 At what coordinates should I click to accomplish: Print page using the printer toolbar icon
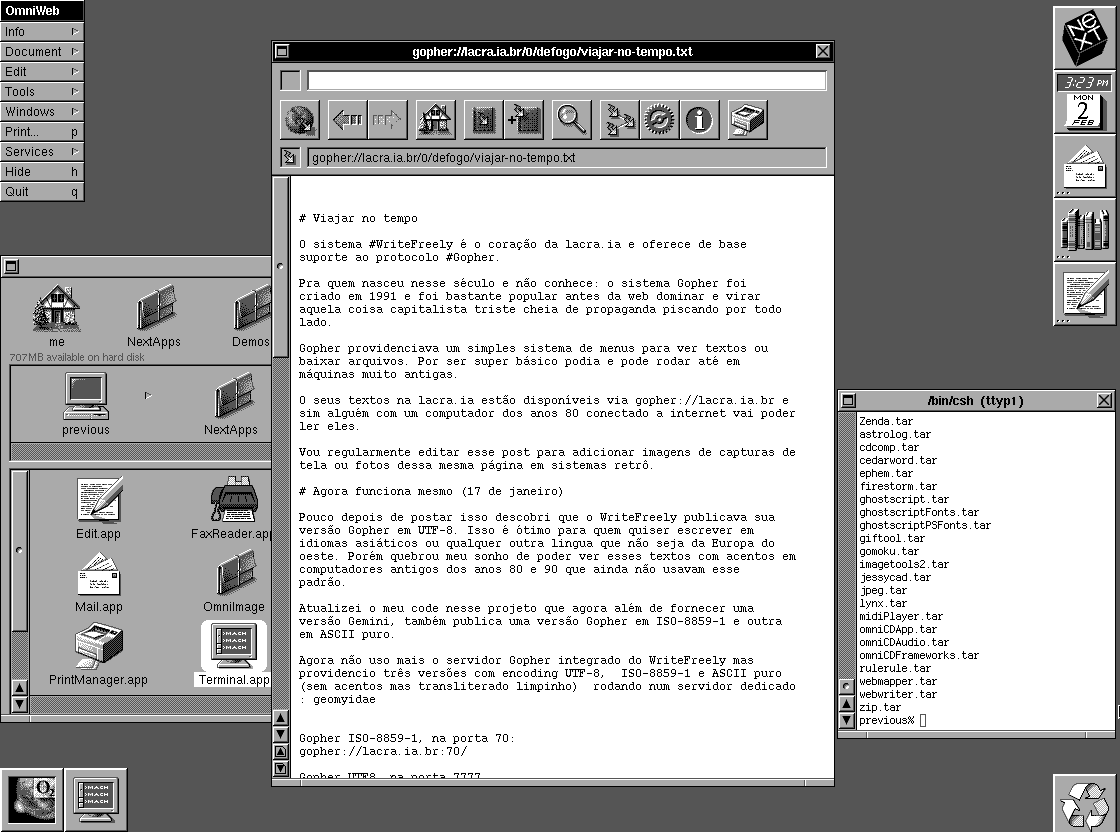coord(747,119)
